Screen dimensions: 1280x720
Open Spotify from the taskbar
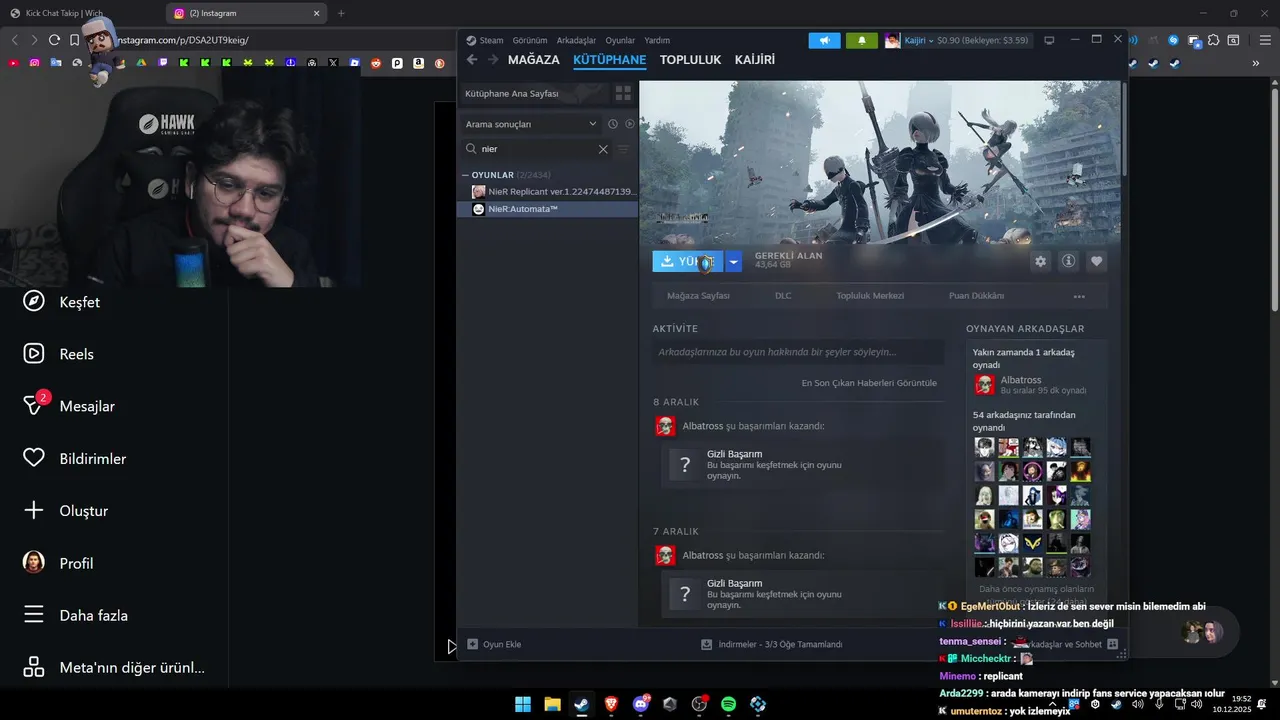pos(729,704)
